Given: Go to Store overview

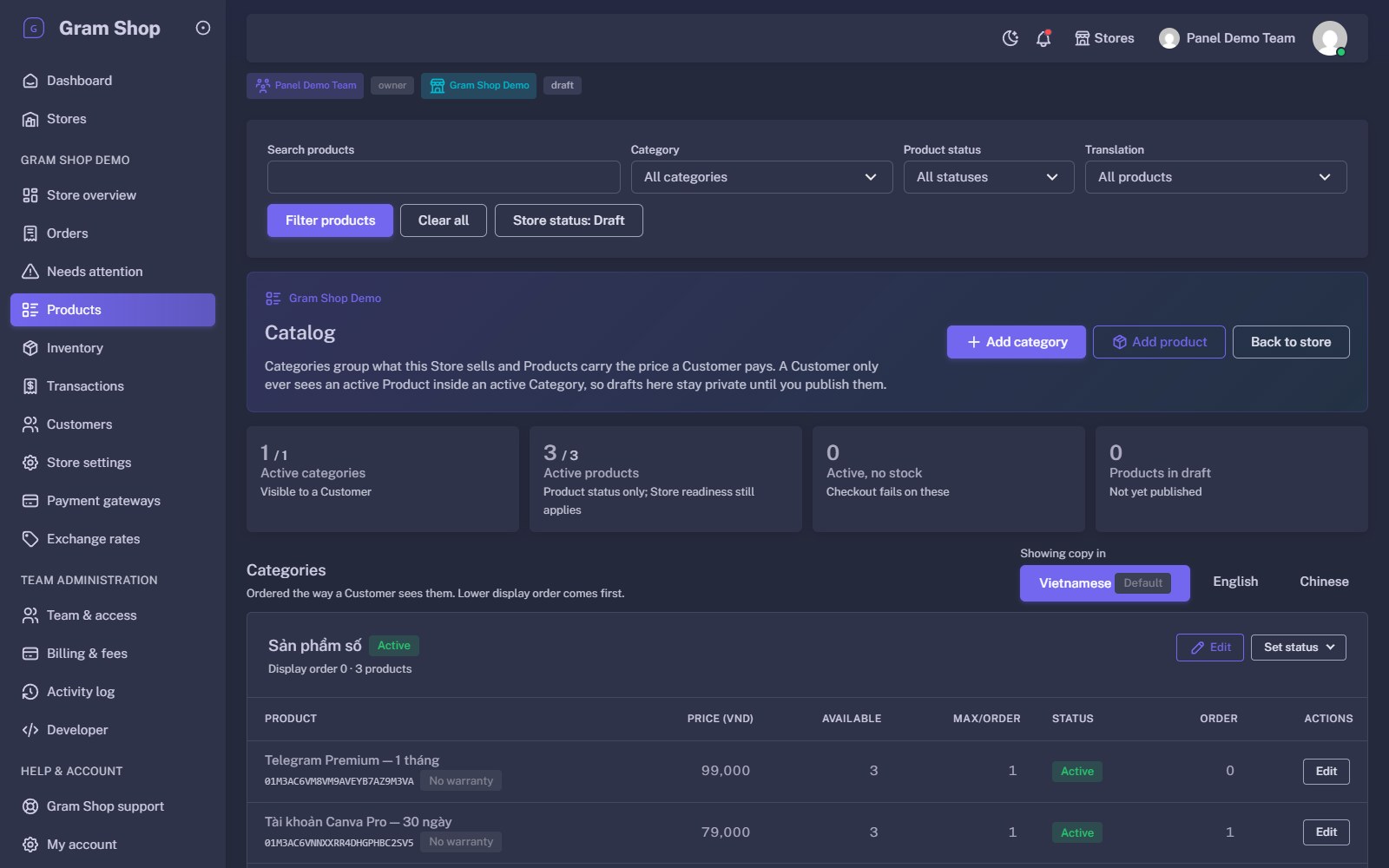Looking at the screenshot, I should pos(113,195).
